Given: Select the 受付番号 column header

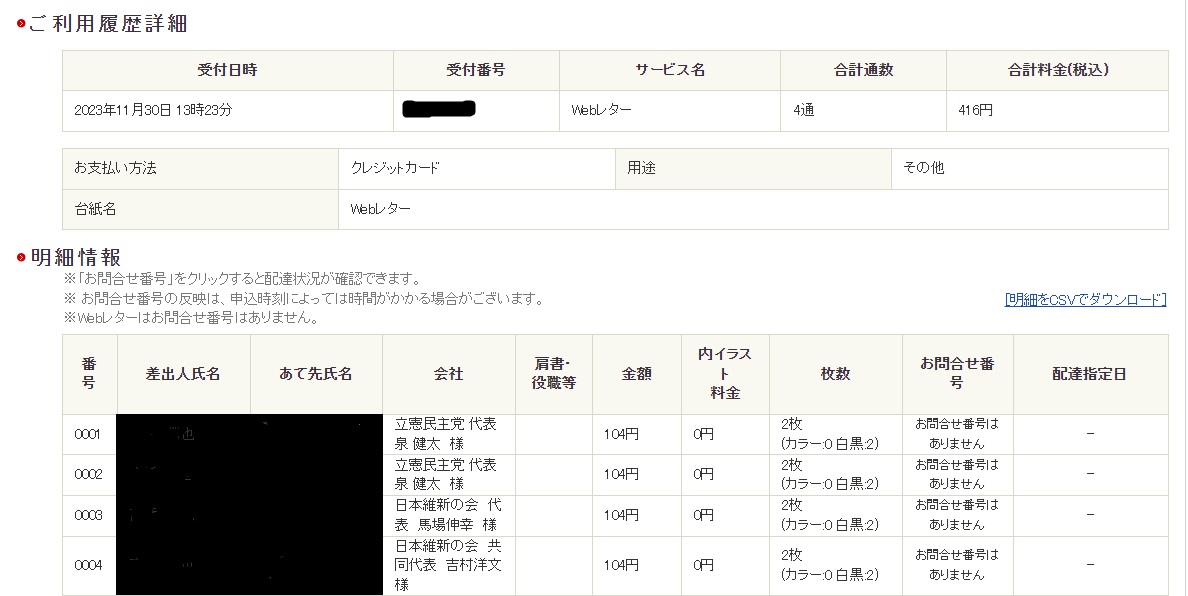Looking at the screenshot, I should coord(475,70).
